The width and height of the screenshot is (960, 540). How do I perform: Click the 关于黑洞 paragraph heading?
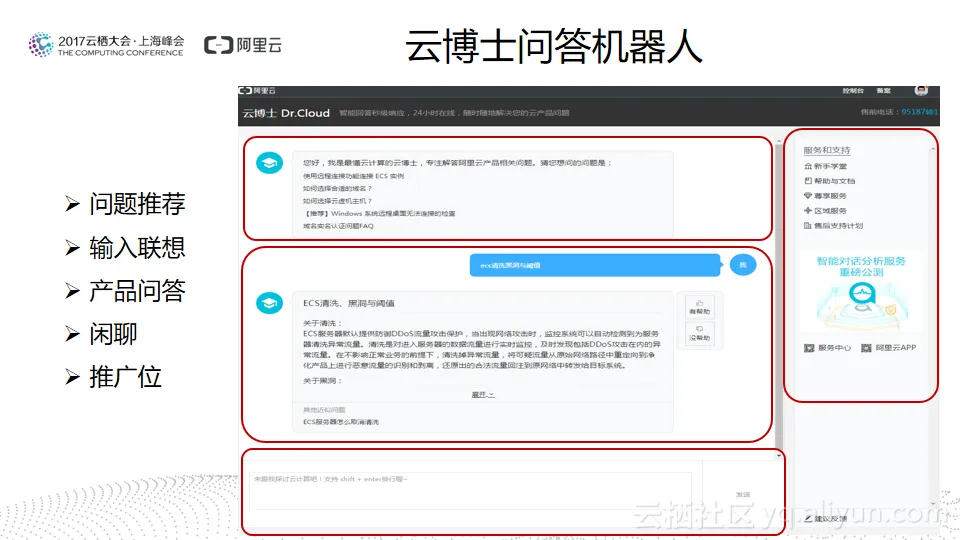323,381
